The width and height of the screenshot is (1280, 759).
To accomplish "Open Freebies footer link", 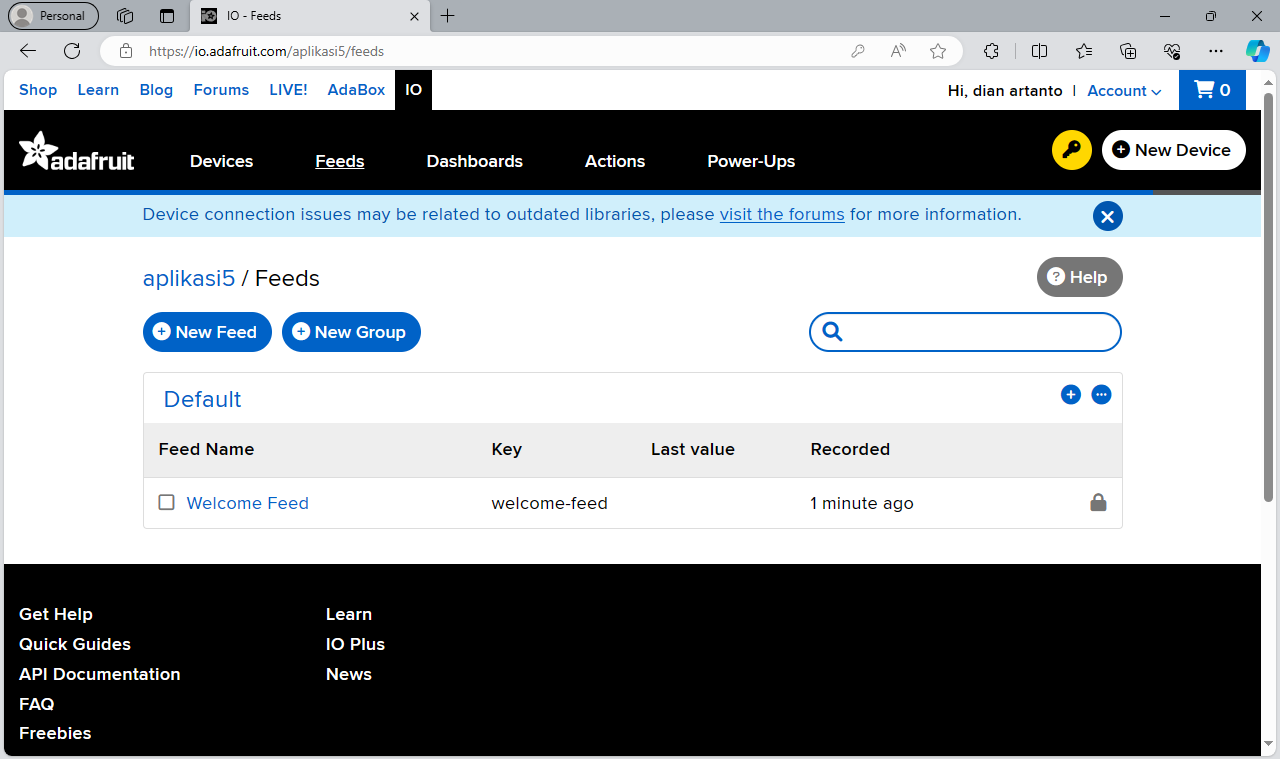I will point(55,733).
